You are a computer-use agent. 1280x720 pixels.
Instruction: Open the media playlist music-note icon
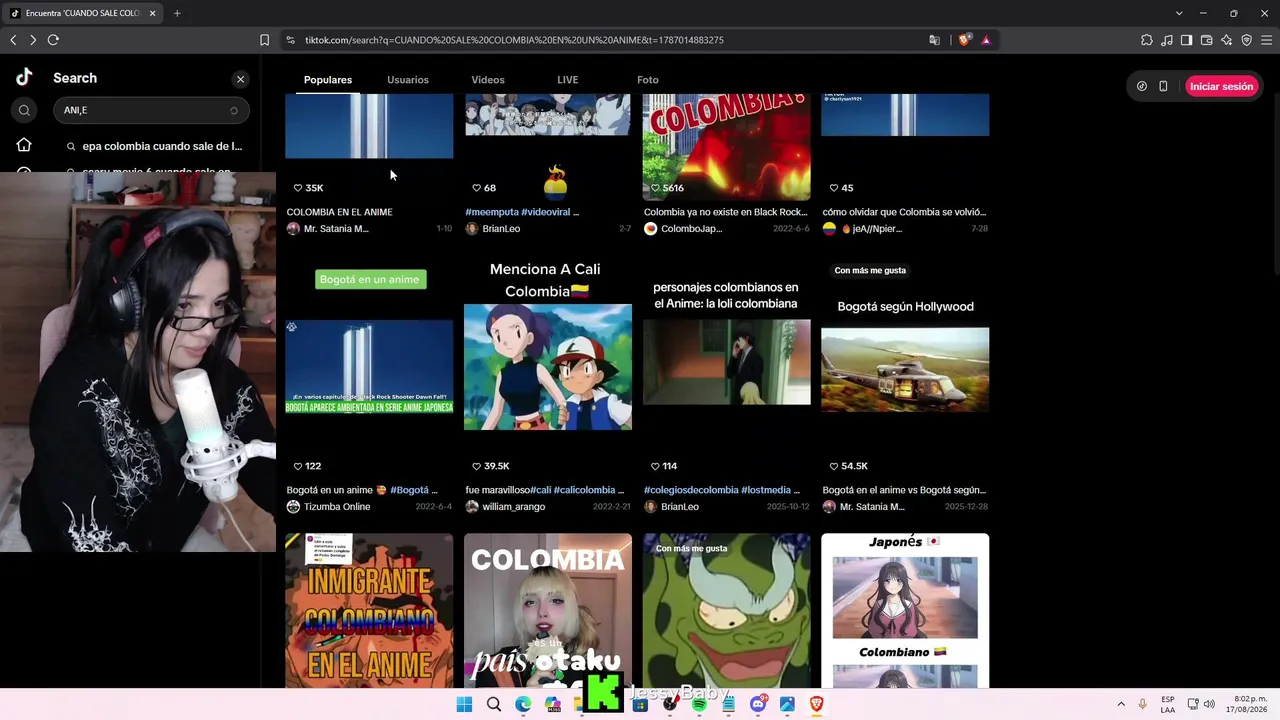pos(1167,40)
